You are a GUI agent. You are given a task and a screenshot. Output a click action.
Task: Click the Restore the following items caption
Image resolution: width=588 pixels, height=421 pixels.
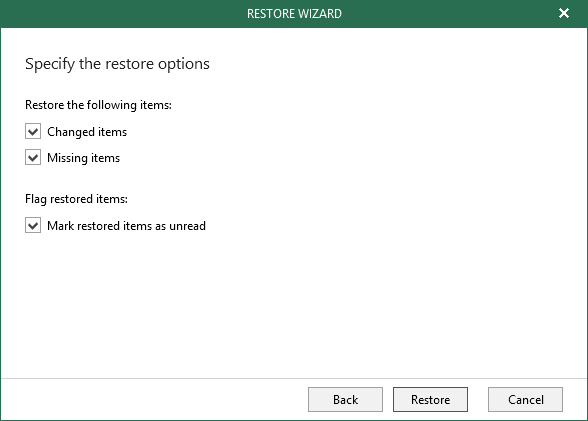(x=98, y=105)
